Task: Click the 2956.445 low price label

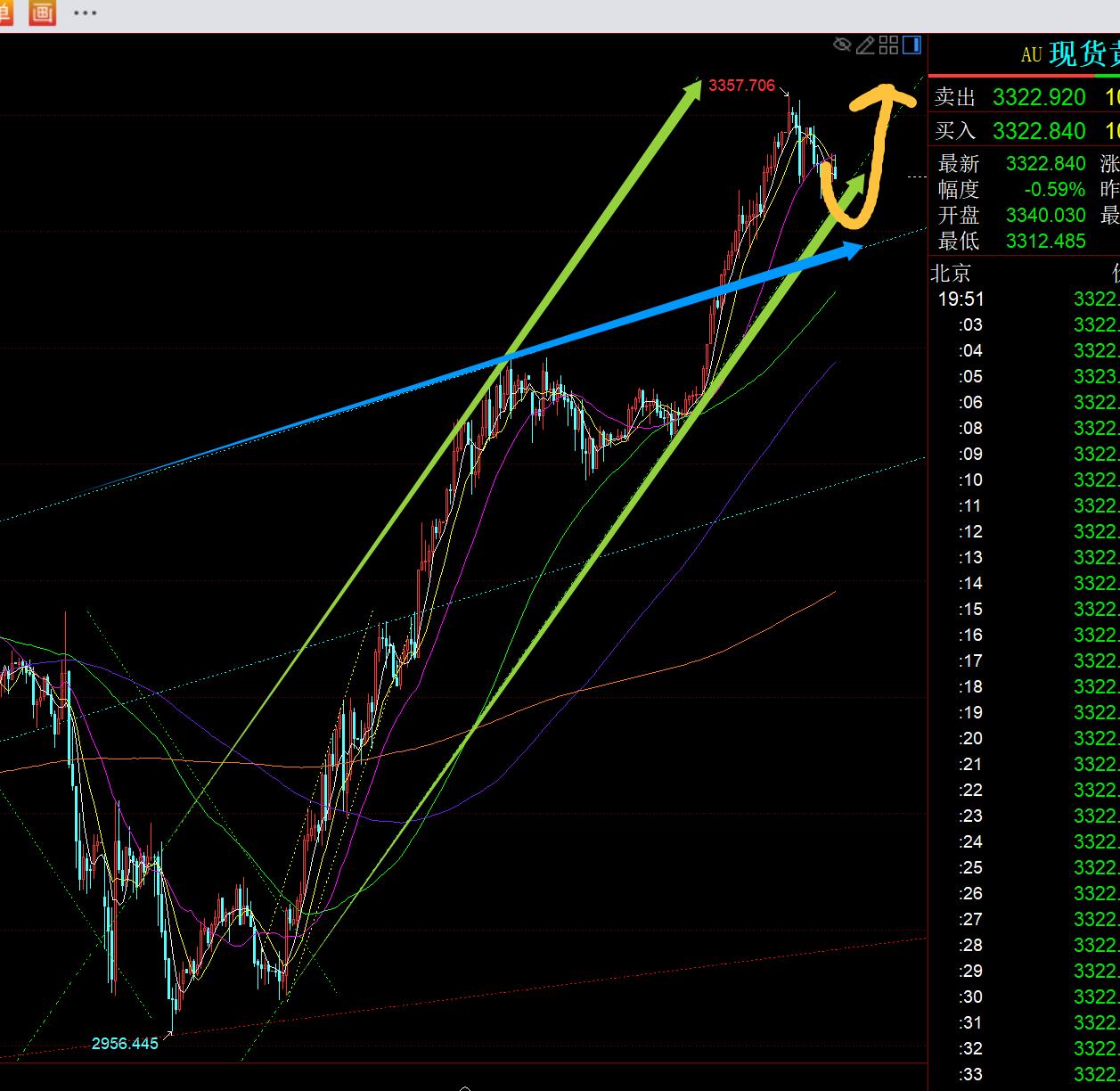Action: 125,1043
